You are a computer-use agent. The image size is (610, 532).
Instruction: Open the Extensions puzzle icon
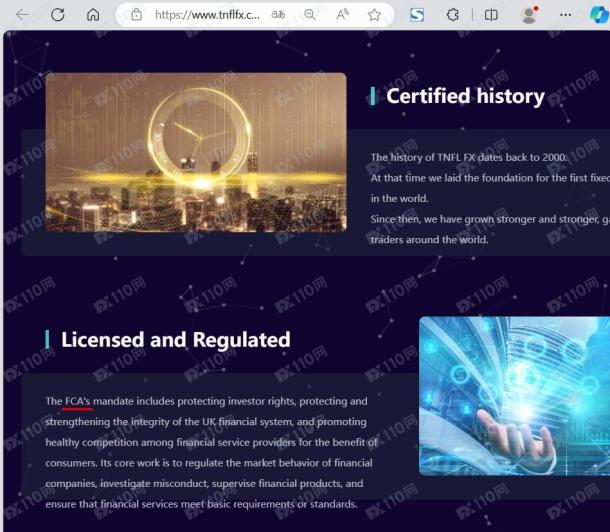pos(453,15)
